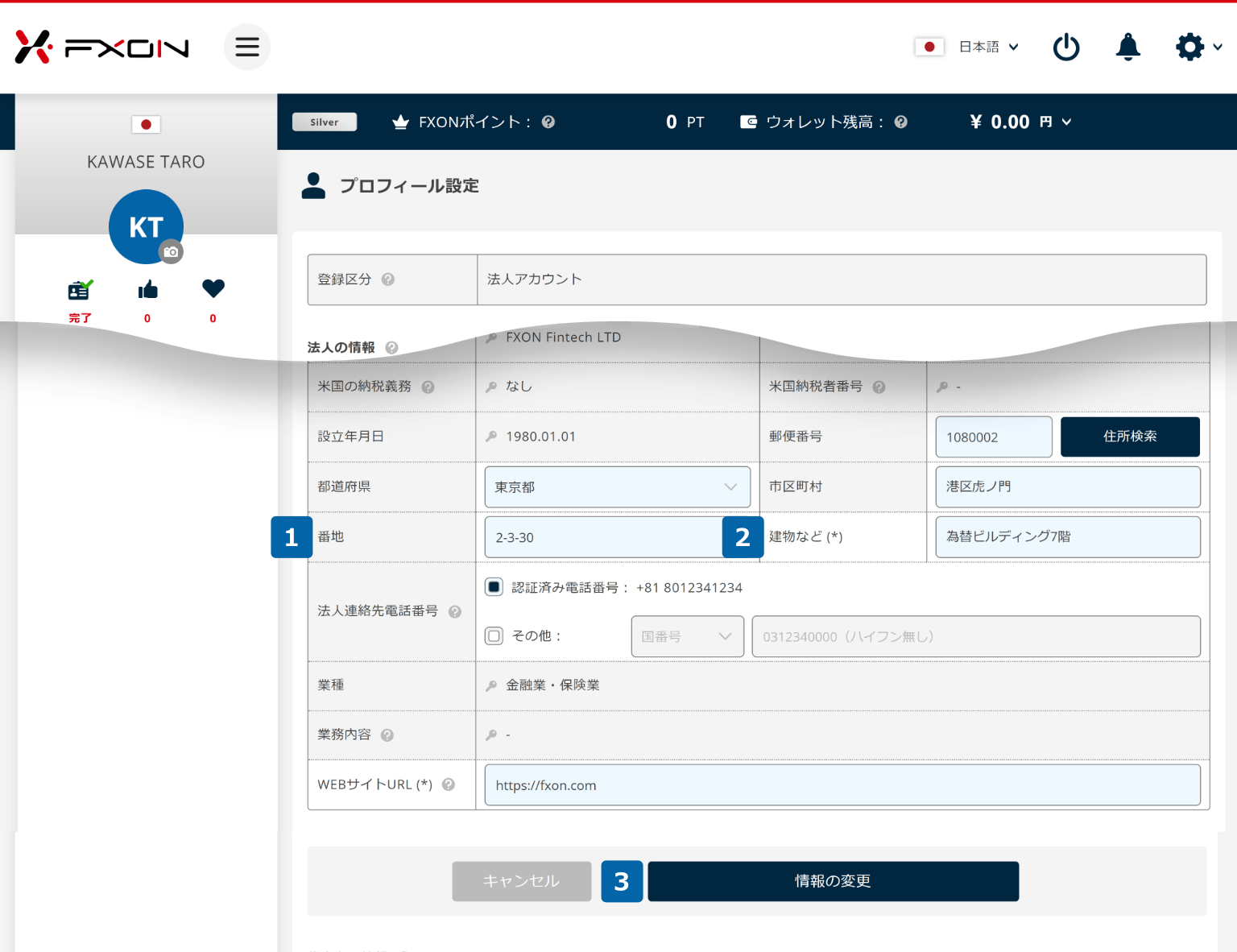Click the 住所検索 button
The height and width of the screenshot is (952, 1237).
(1130, 437)
